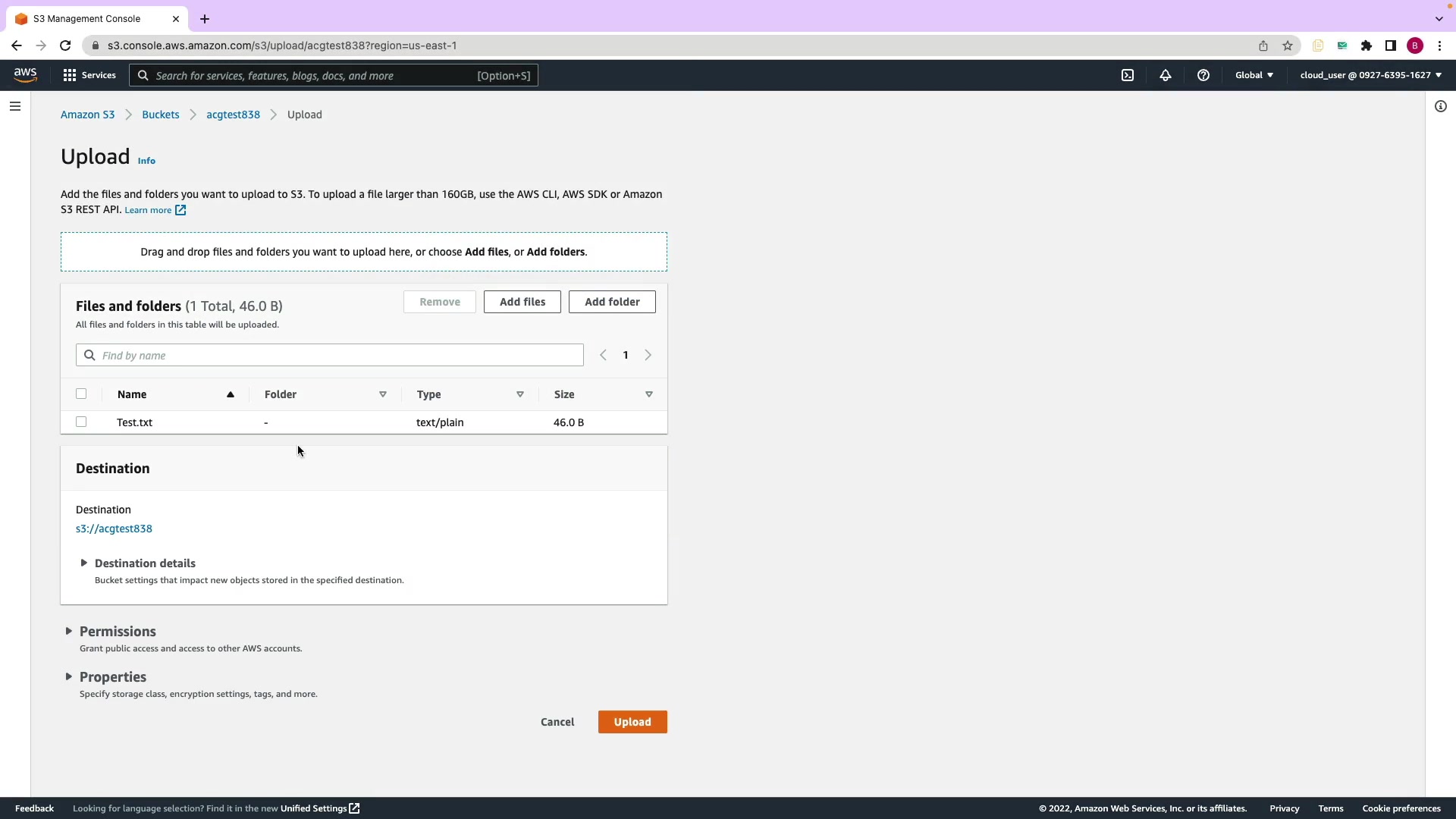
Task: Bookmark this page with the star icon
Action: pyautogui.click(x=1288, y=45)
